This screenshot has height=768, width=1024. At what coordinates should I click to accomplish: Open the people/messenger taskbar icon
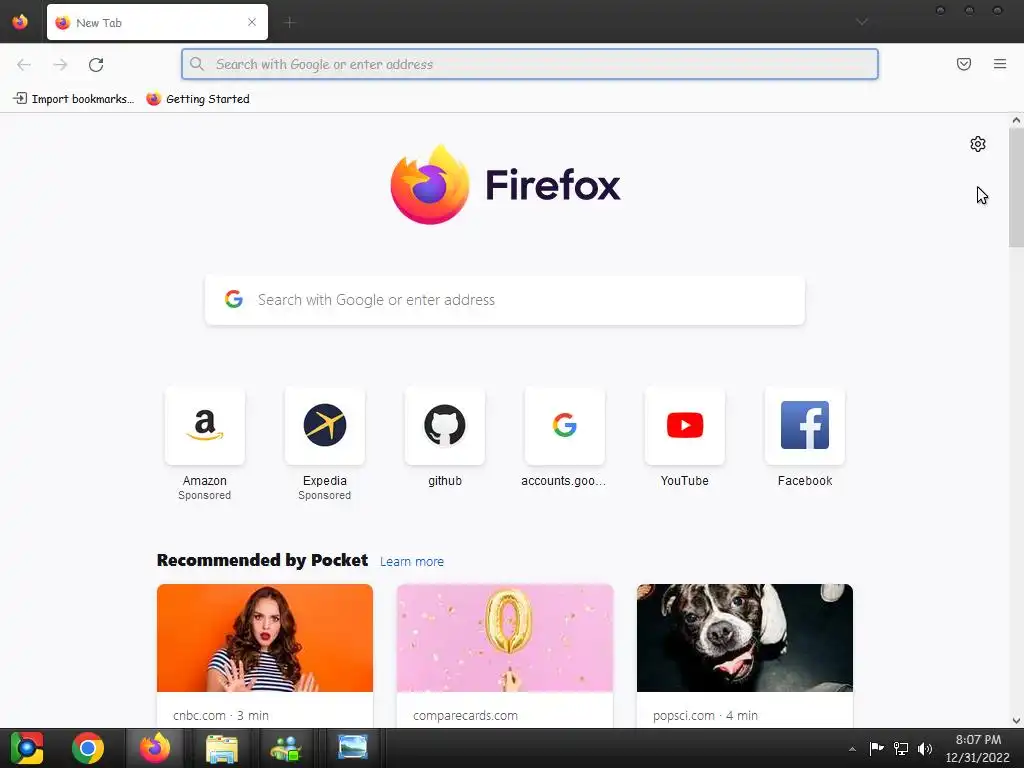pyautogui.click(x=285, y=748)
